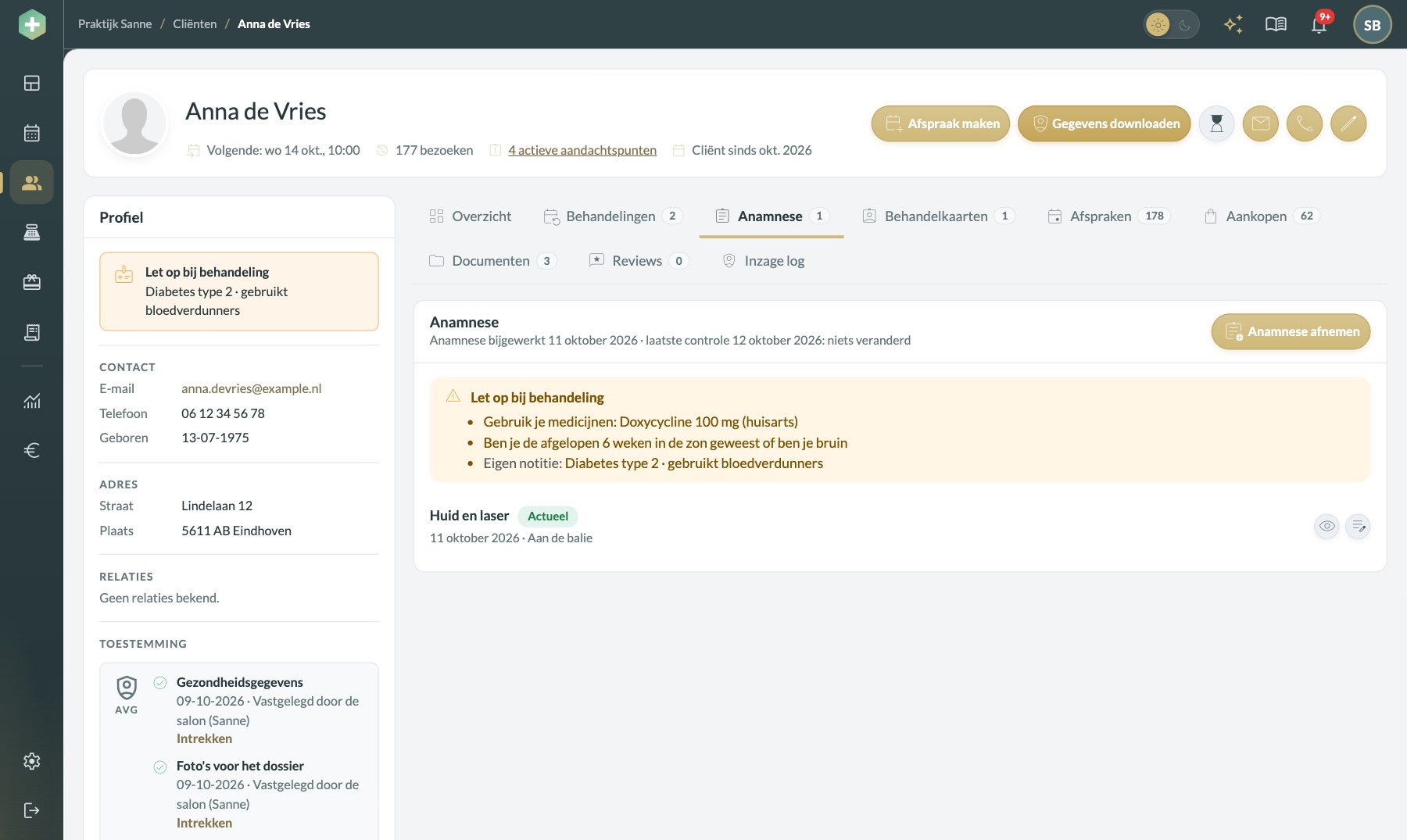The width and height of the screenshot is (1407, 840).
Task: Open the statistics chart icon in sidebar
Action: (32, 401)
